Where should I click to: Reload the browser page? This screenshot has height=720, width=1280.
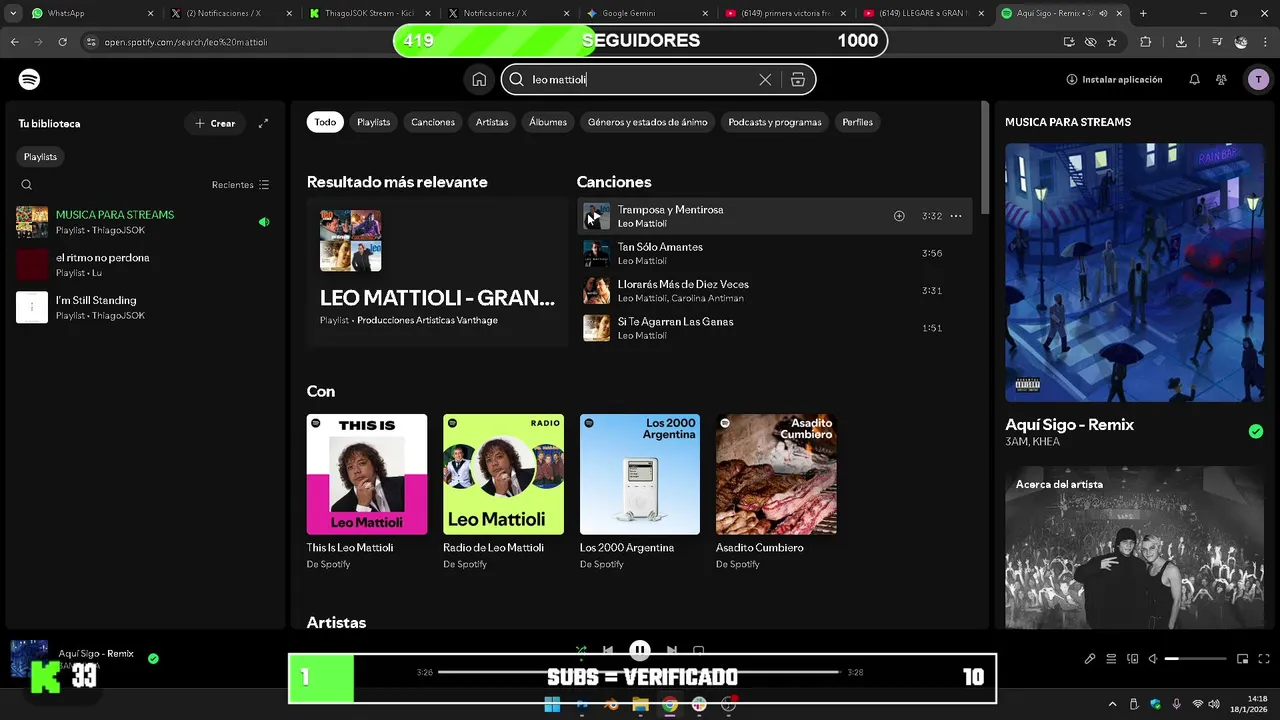(x=62, y=42)
